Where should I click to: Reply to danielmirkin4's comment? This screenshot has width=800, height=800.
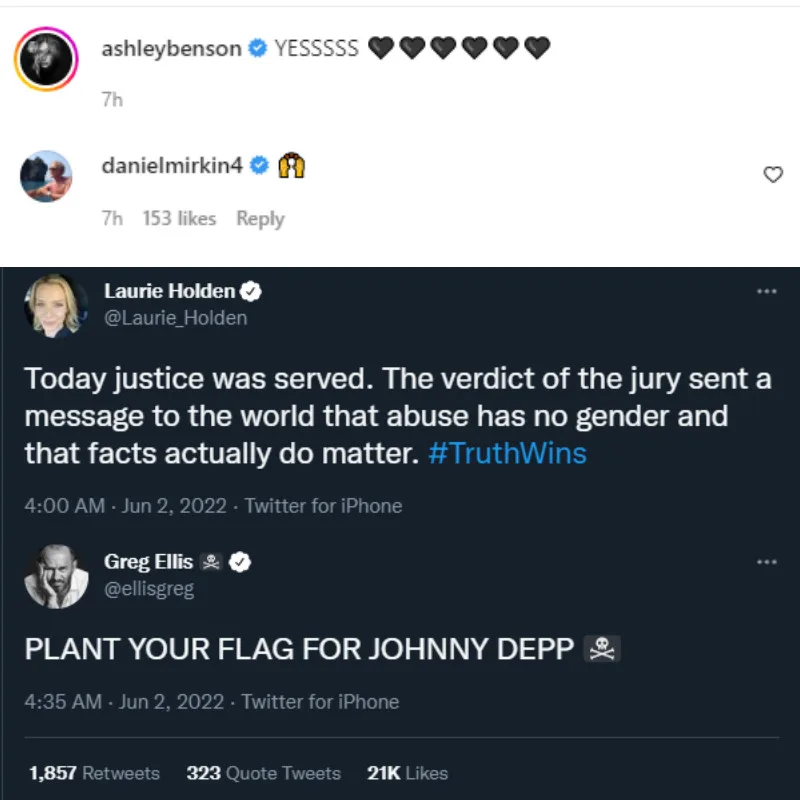pos(260,218)
